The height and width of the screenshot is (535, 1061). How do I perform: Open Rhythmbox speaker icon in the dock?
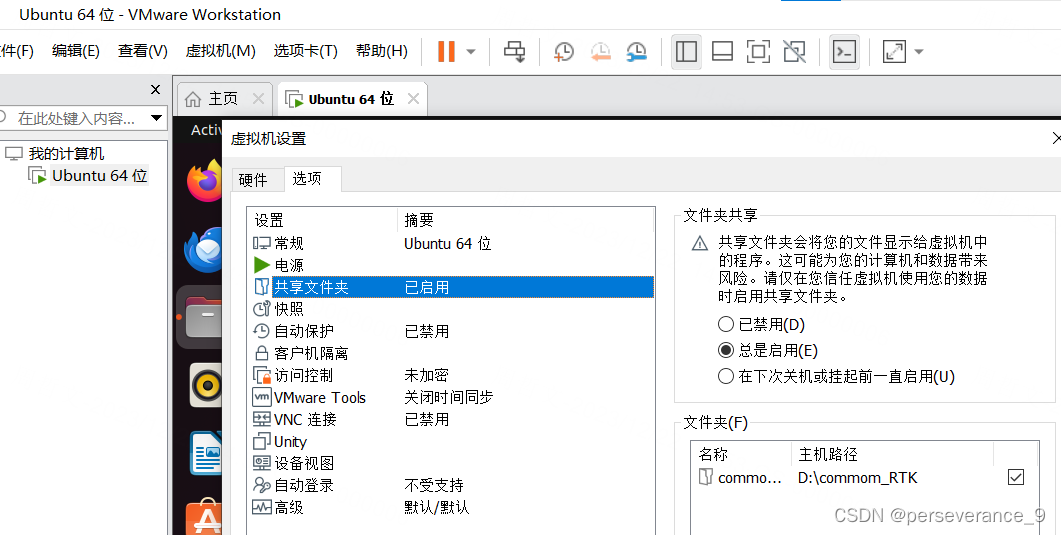coord(205,386)
